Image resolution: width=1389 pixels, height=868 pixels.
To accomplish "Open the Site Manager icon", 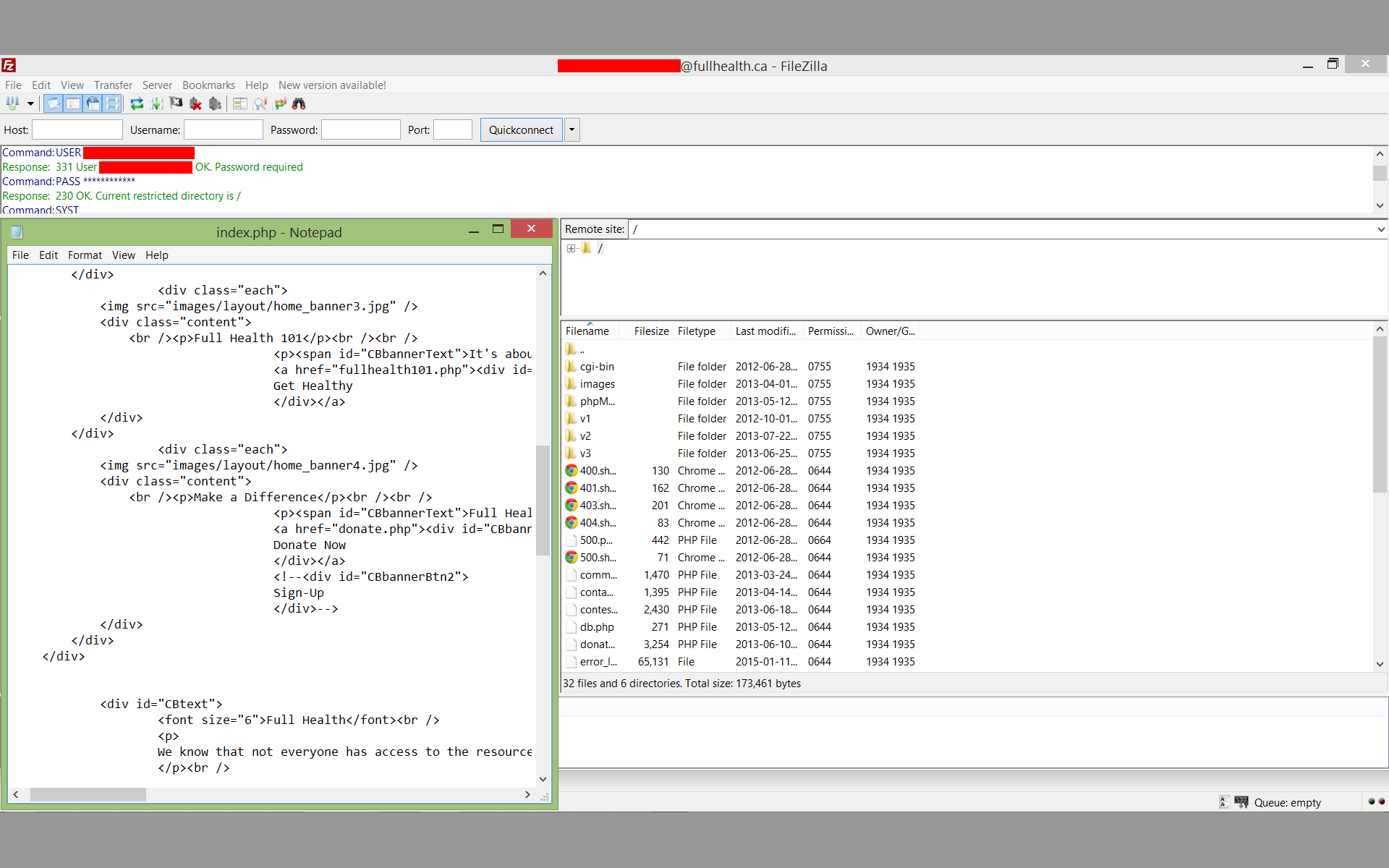I will point(12,103).
